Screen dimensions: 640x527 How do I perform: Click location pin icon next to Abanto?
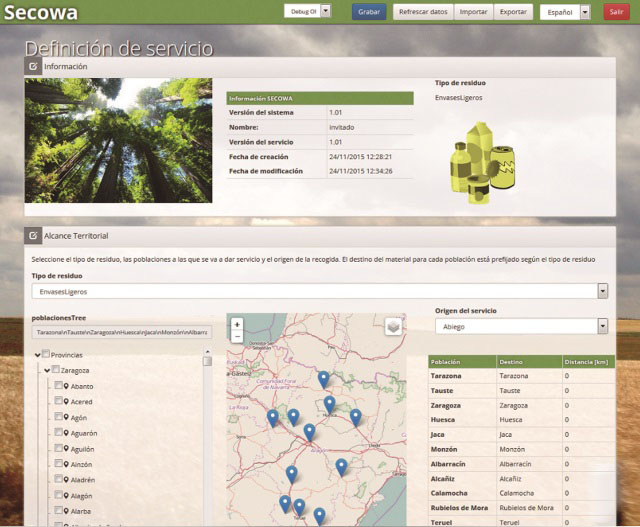(x=66, y=386)
